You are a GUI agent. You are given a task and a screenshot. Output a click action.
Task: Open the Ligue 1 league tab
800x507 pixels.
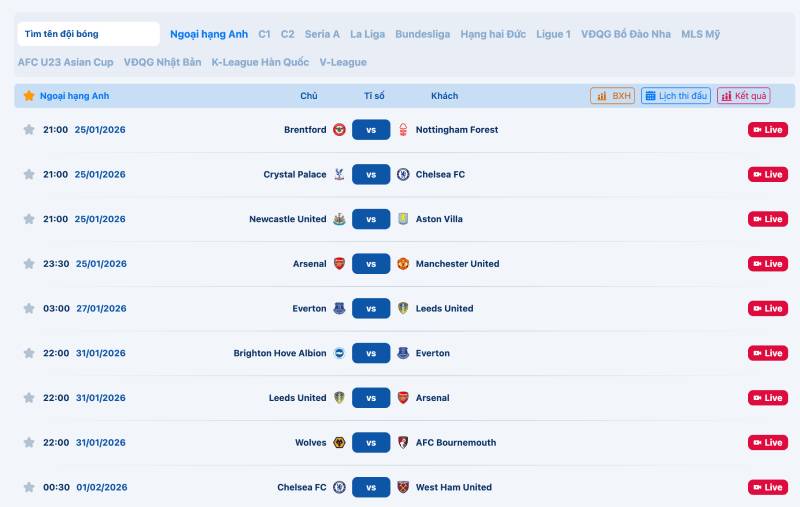point(553,34)
